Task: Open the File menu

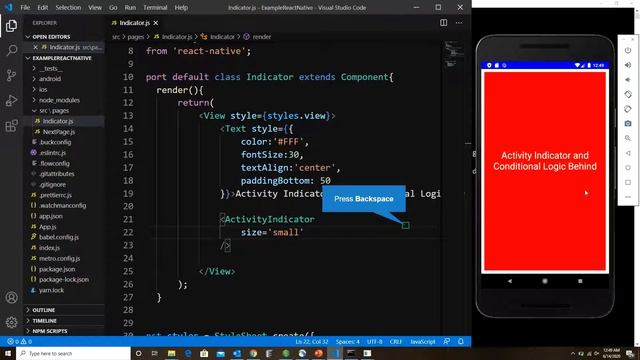Action: pos(25,7)
